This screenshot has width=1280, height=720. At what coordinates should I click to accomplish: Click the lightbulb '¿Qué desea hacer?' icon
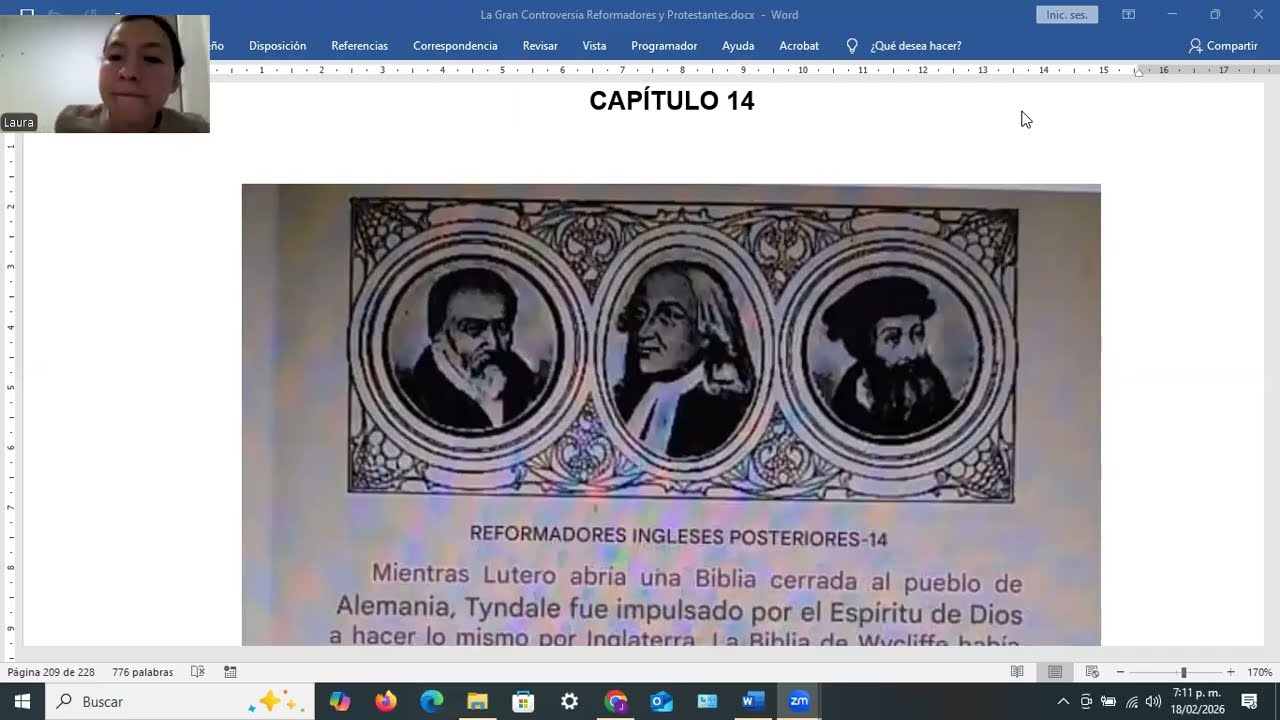[x=852, y=46]
